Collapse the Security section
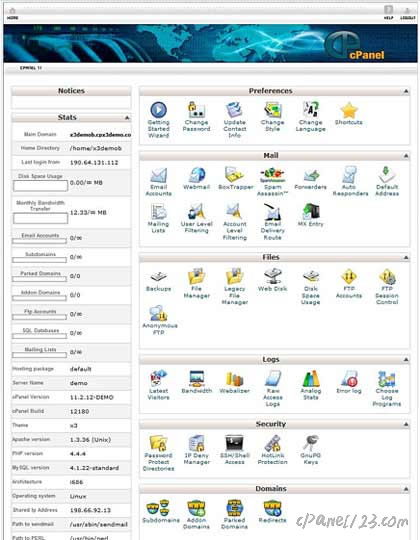 click(406, 424)
